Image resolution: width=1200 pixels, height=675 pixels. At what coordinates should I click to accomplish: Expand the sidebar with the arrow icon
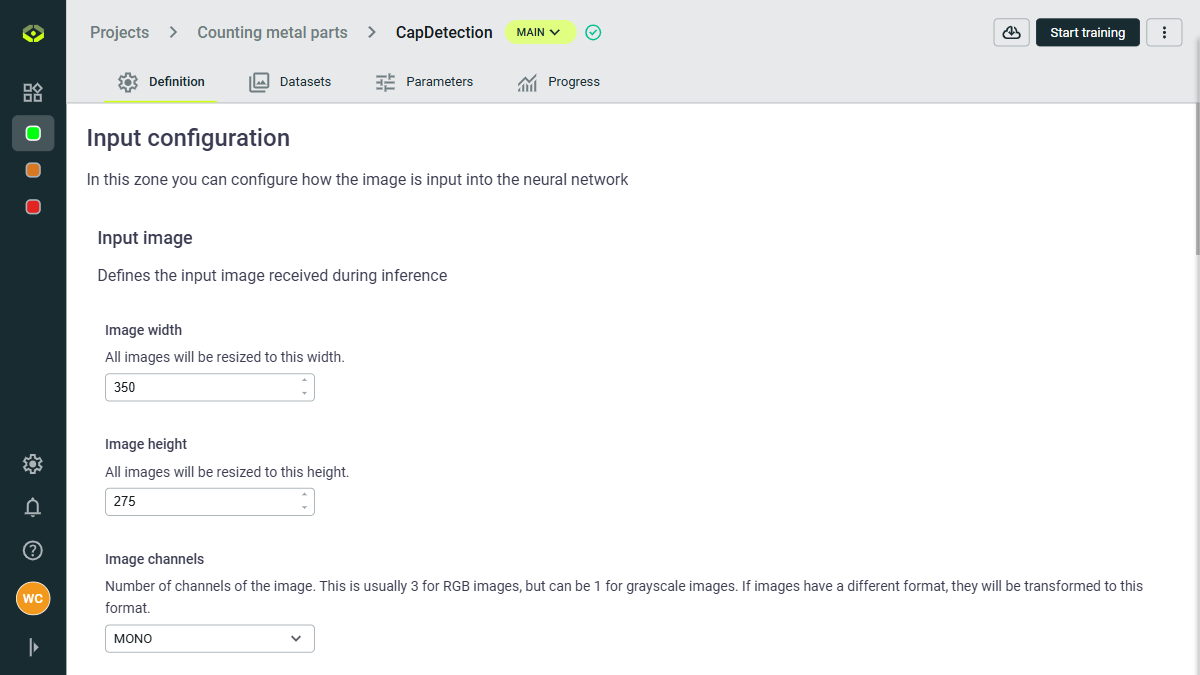(33, 647)
